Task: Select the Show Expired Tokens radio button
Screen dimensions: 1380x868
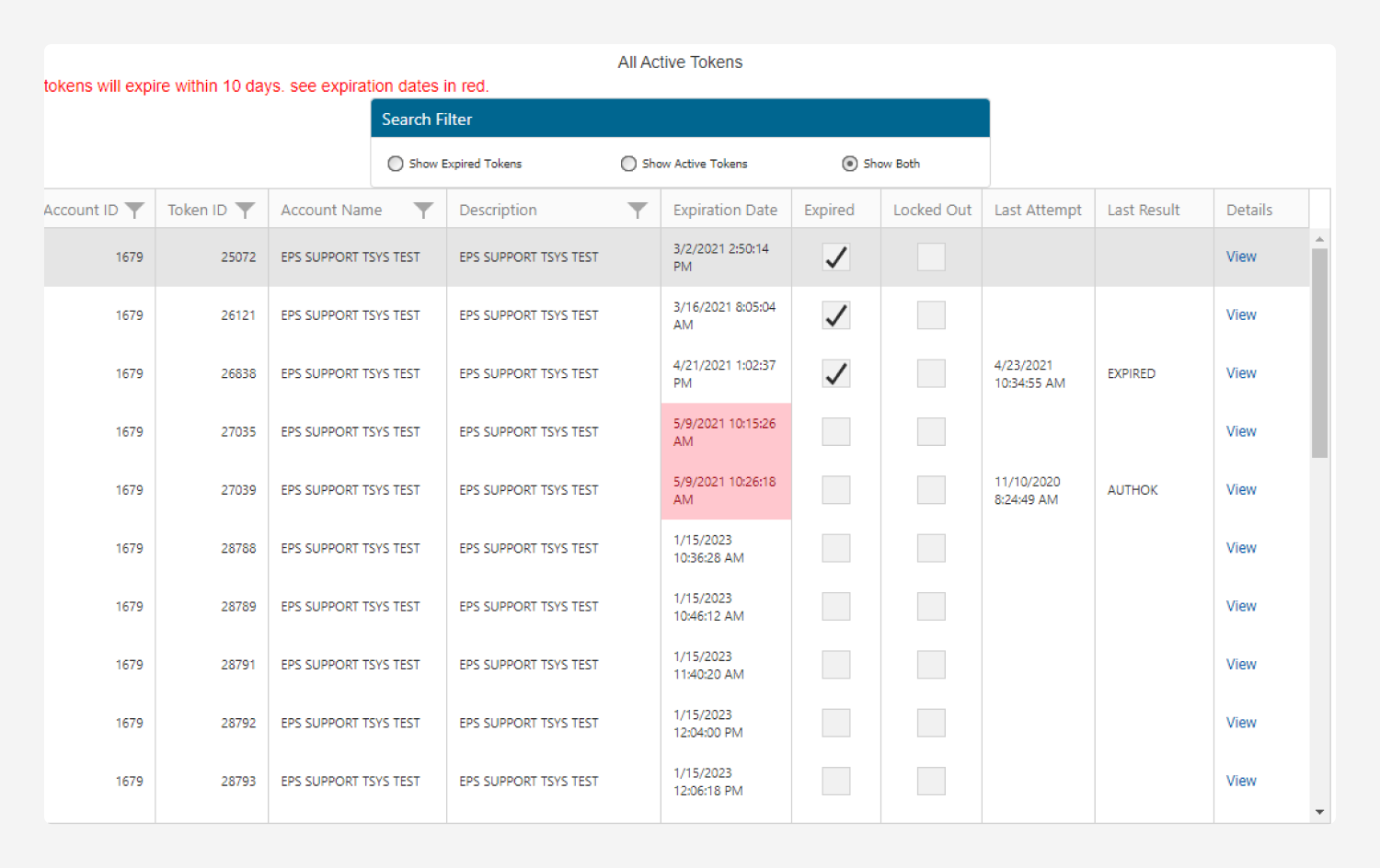Action: (x=396, y=164)
